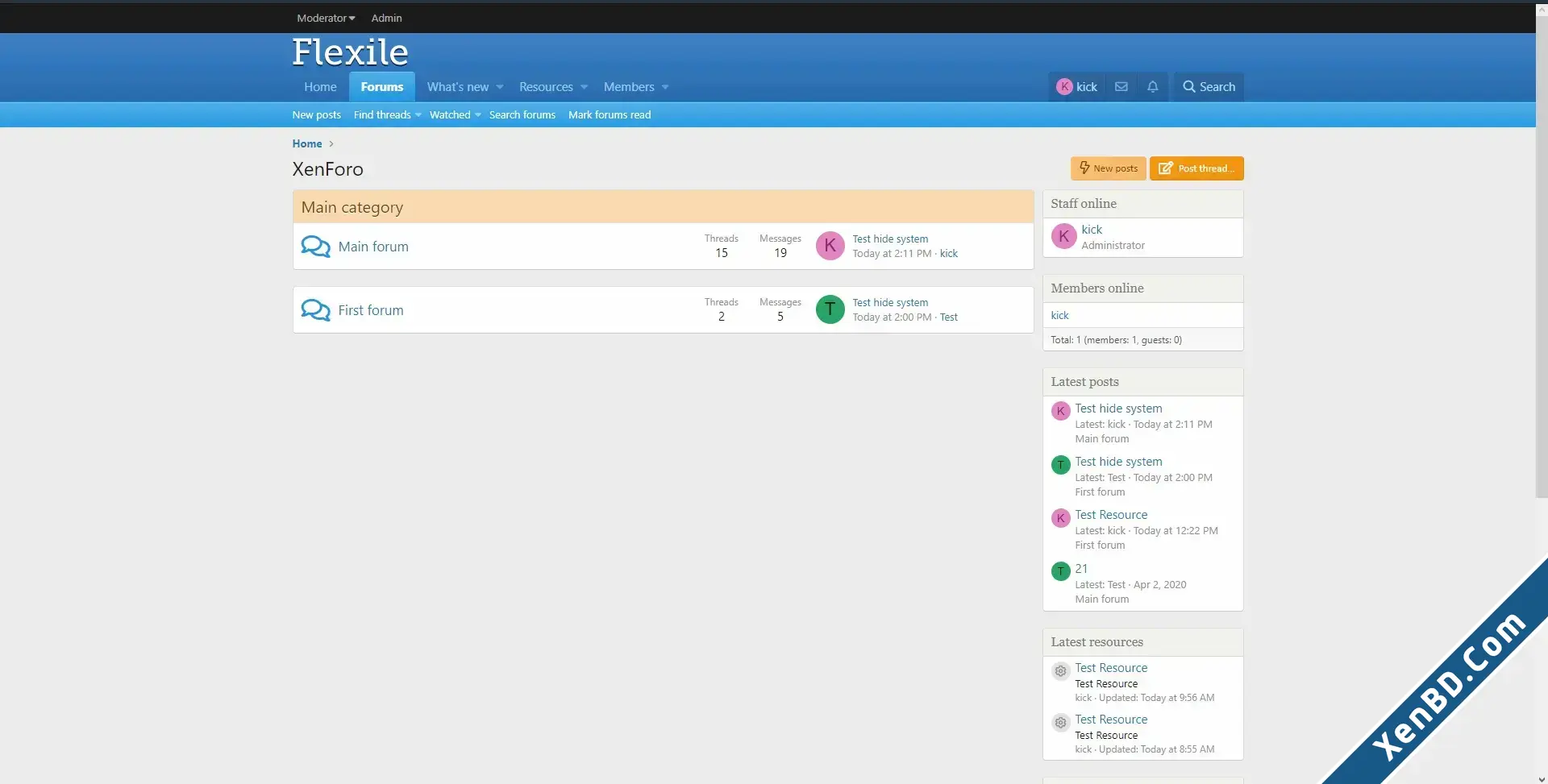Click the icon of the resource updated 8:55 AM
The width and height of the screenshot is (1548, 784).
[x=1060, y=722]
